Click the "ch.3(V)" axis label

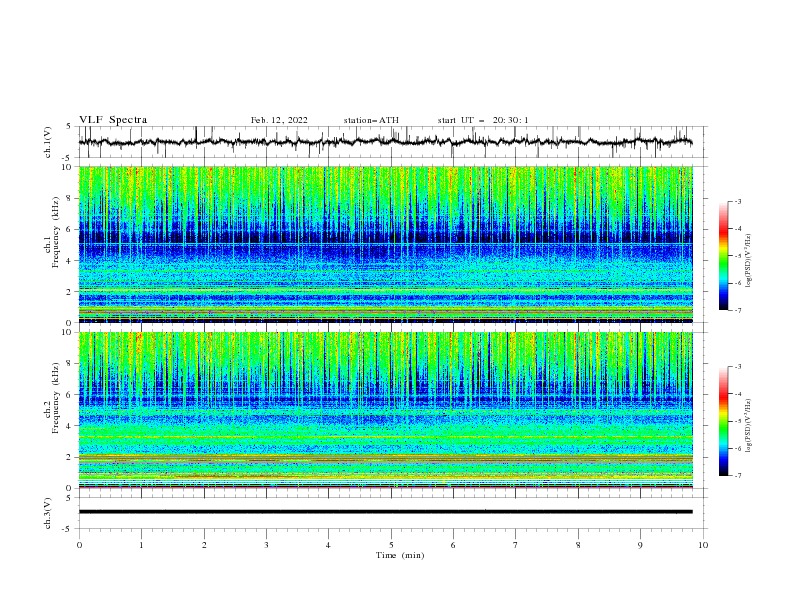click(x=48, y=513)
